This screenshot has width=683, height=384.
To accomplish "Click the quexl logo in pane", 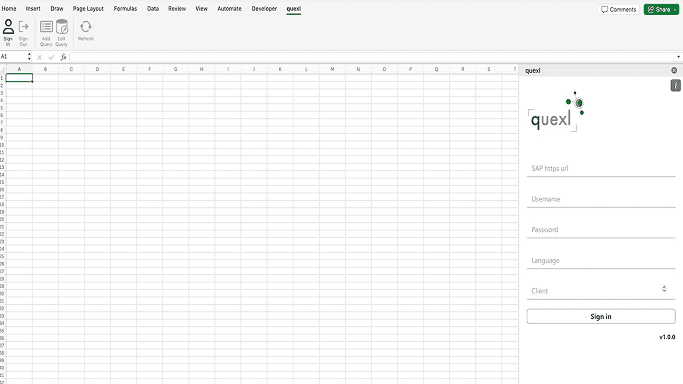I will (x=556, y=111).
